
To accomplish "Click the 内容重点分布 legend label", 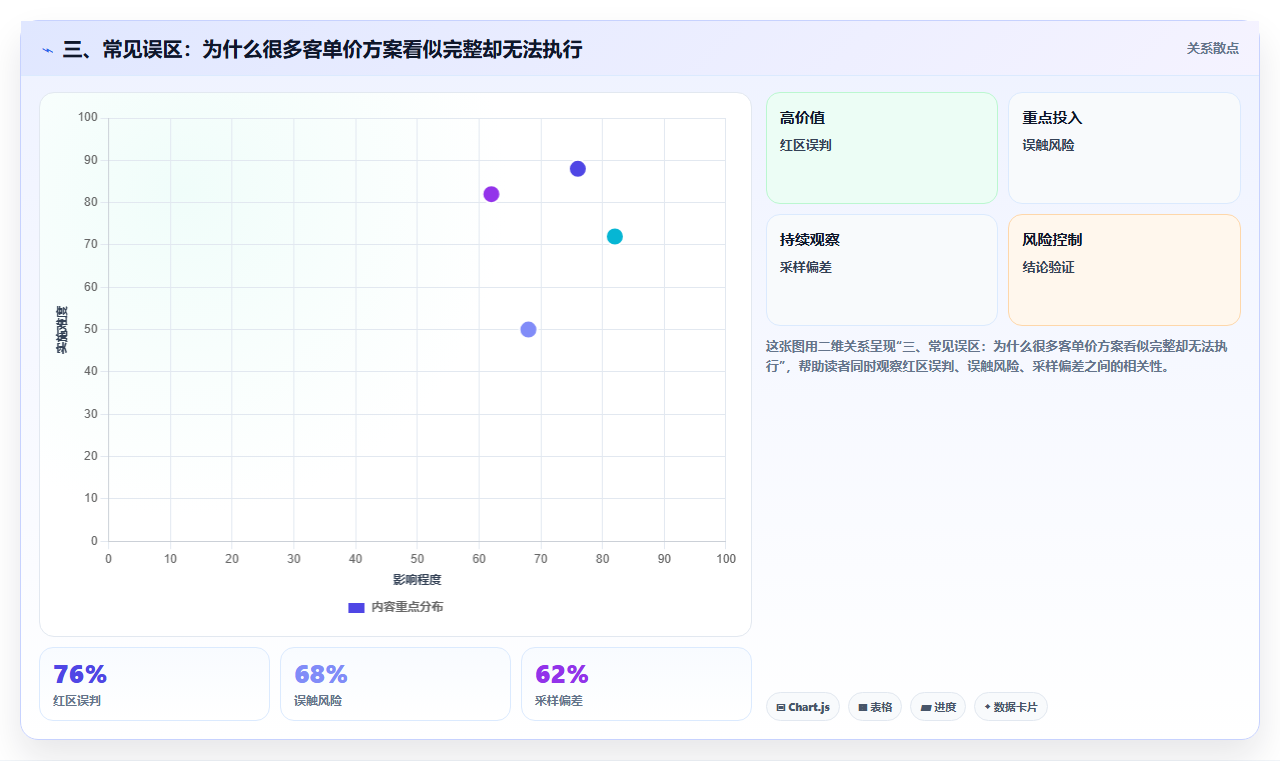I will click(x=407, y=607).
